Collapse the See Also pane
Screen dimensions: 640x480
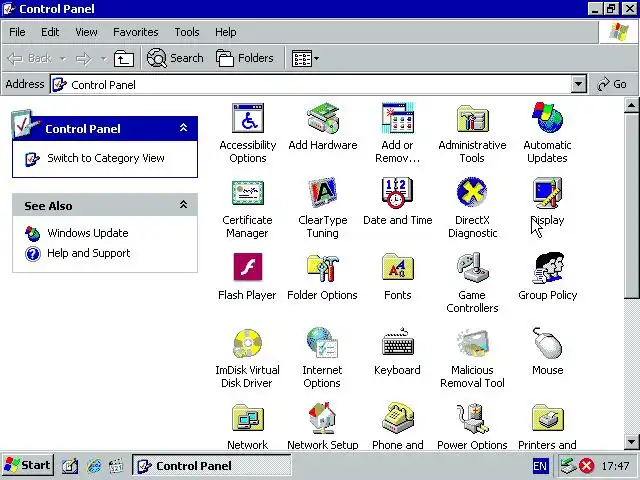(x=184, y=205)
